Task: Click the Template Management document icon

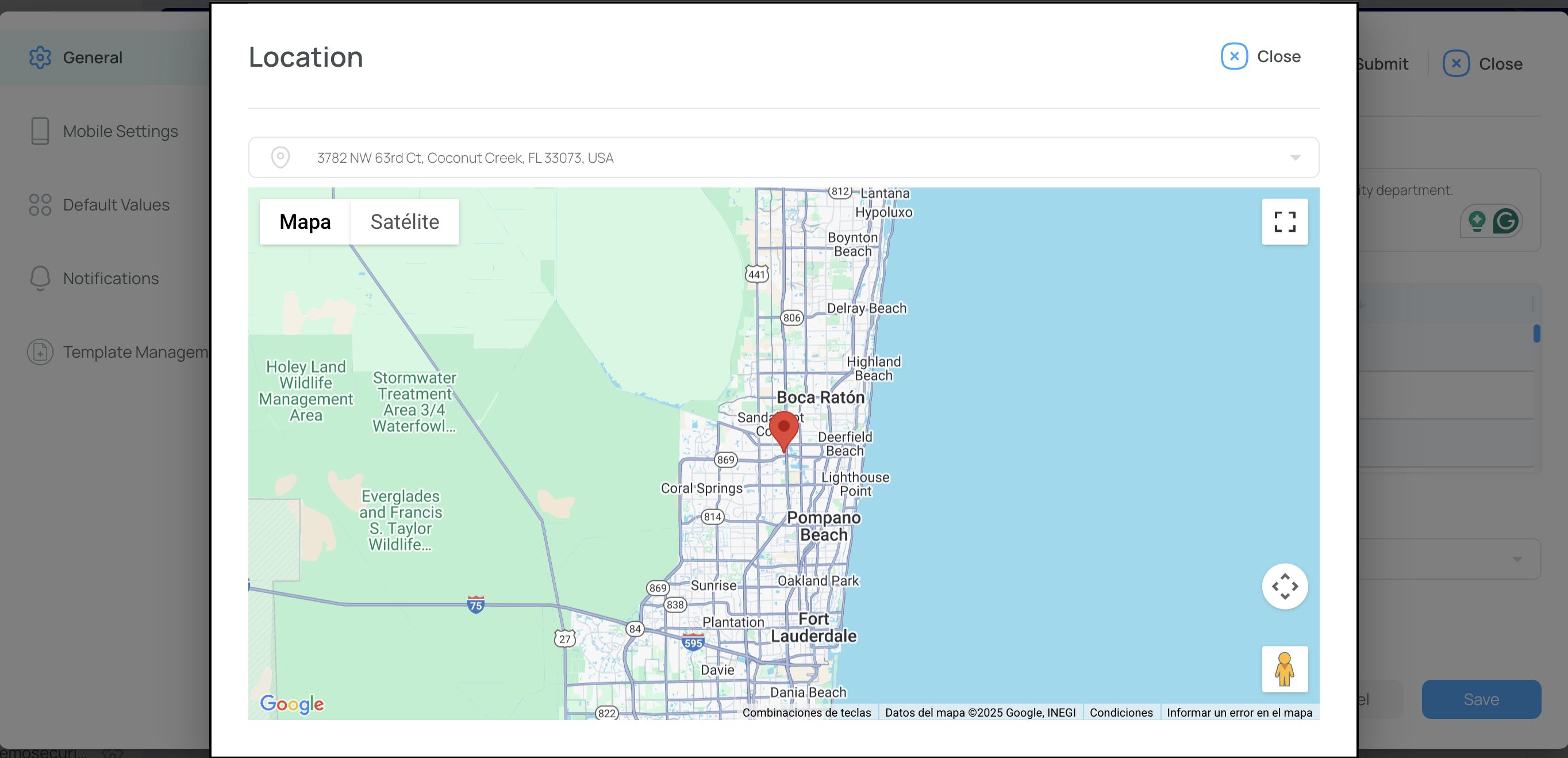Action: coord(40,352)
